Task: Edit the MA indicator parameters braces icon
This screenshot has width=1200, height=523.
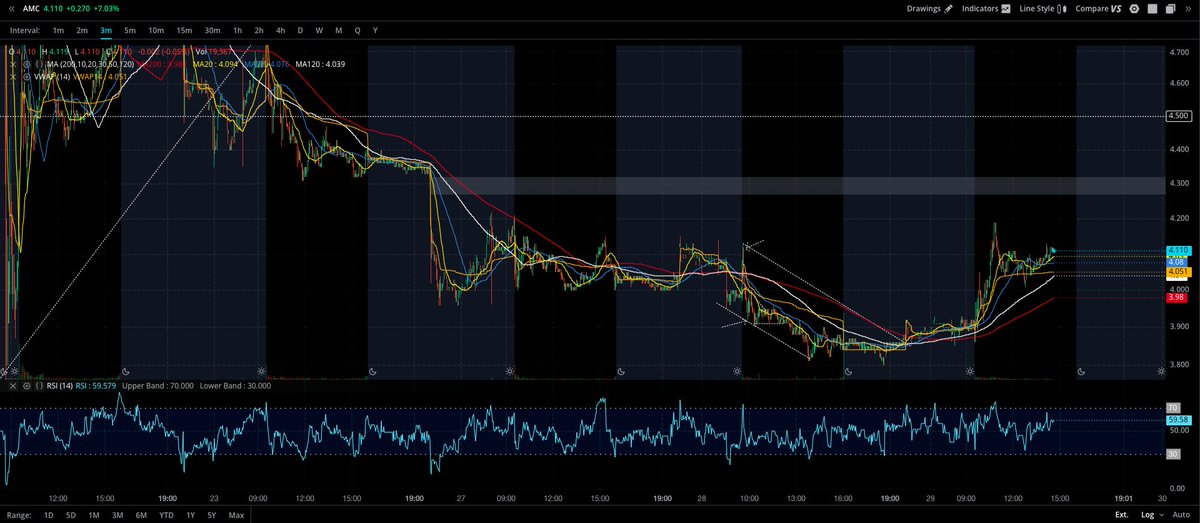Action: click(x=39, y=64)
